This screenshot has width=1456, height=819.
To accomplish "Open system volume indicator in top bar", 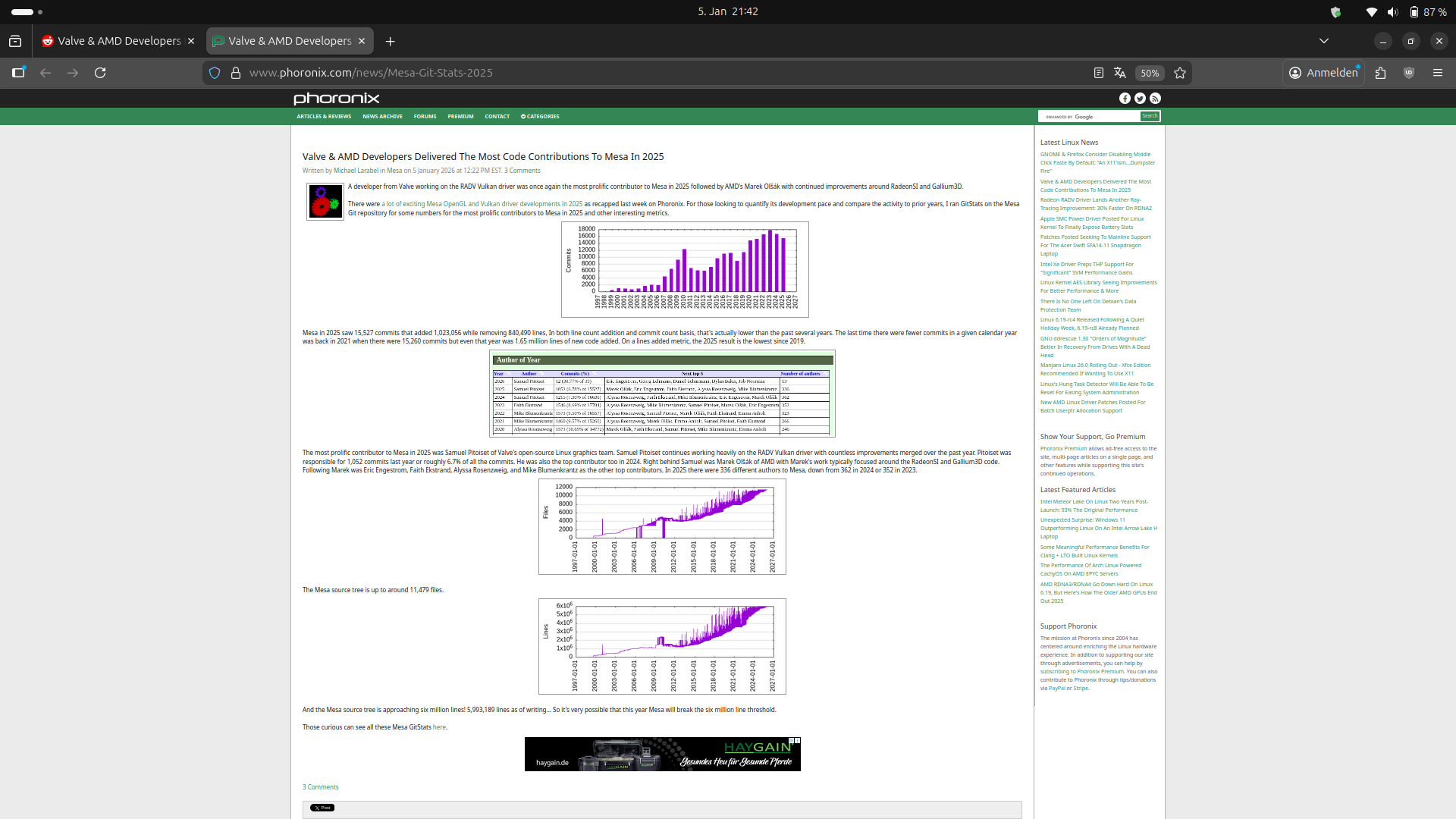I will click(1392, 11).
